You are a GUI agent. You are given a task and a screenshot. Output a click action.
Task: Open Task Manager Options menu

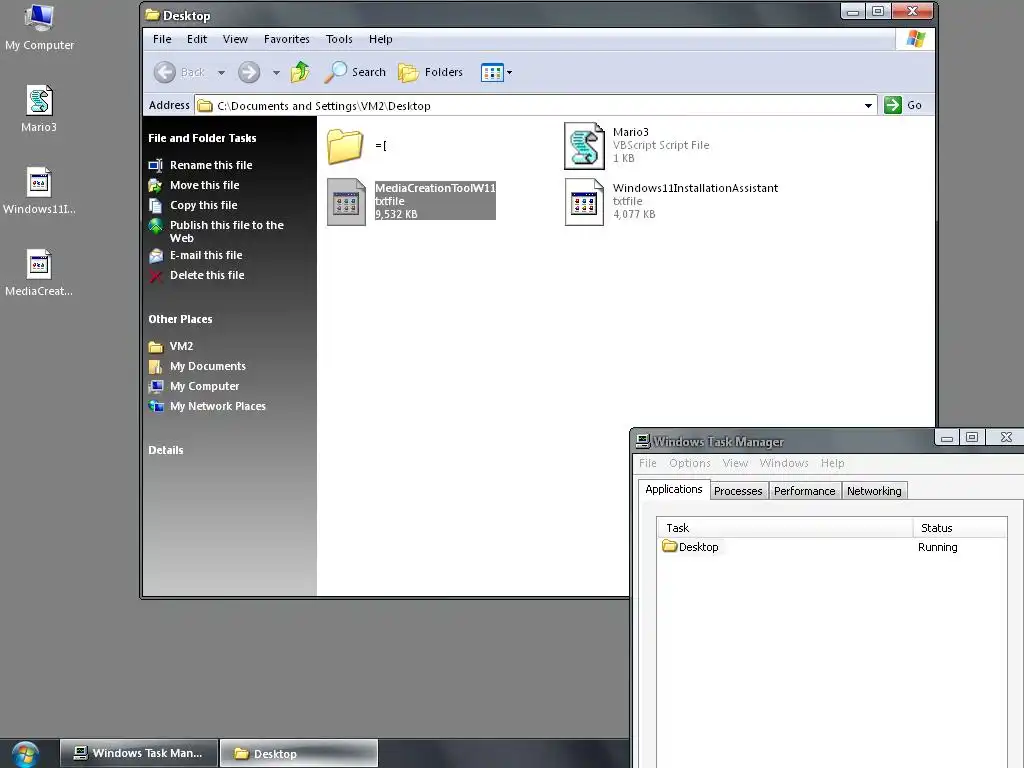click(x=690, y=463)
